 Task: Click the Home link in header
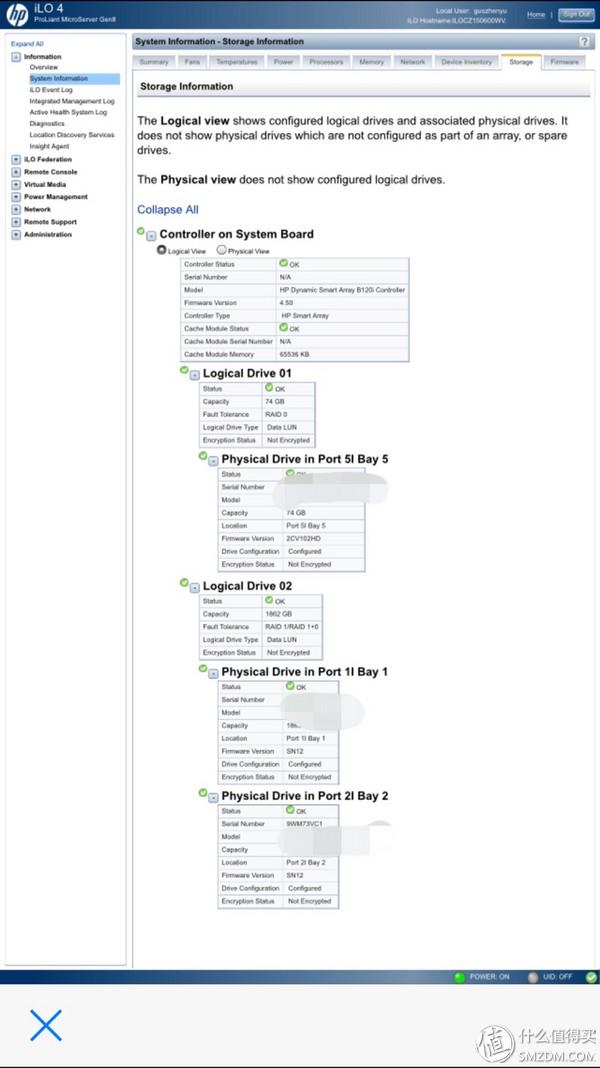tap(536, 14)
